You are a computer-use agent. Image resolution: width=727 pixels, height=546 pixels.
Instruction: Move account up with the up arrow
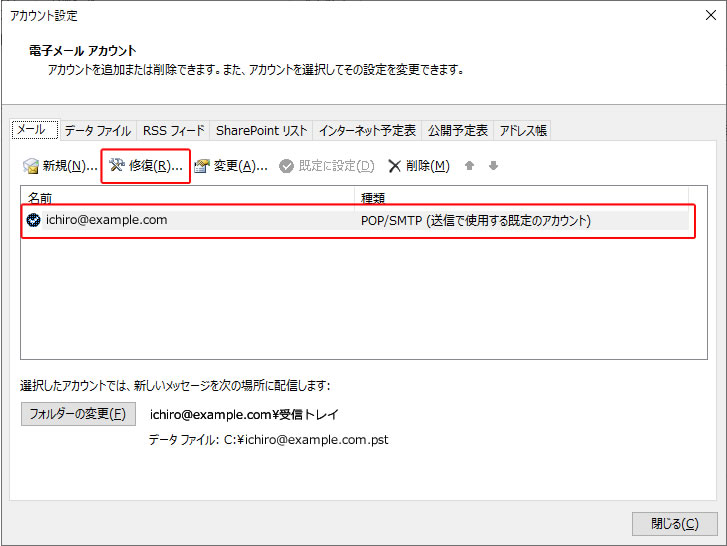(469, 166)
